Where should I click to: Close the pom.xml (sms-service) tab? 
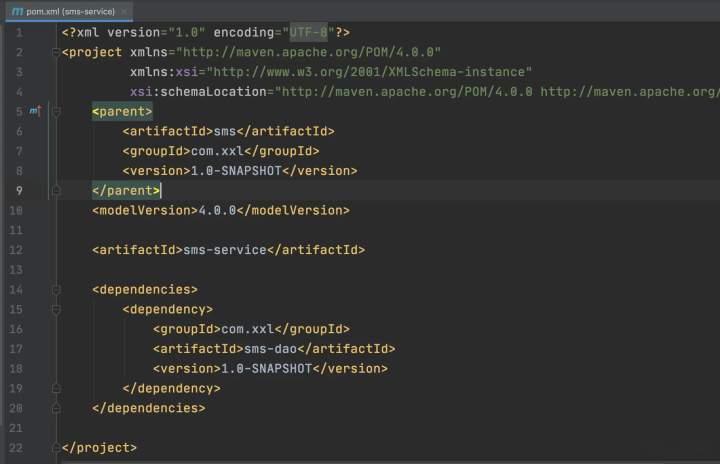coord(126,11)
